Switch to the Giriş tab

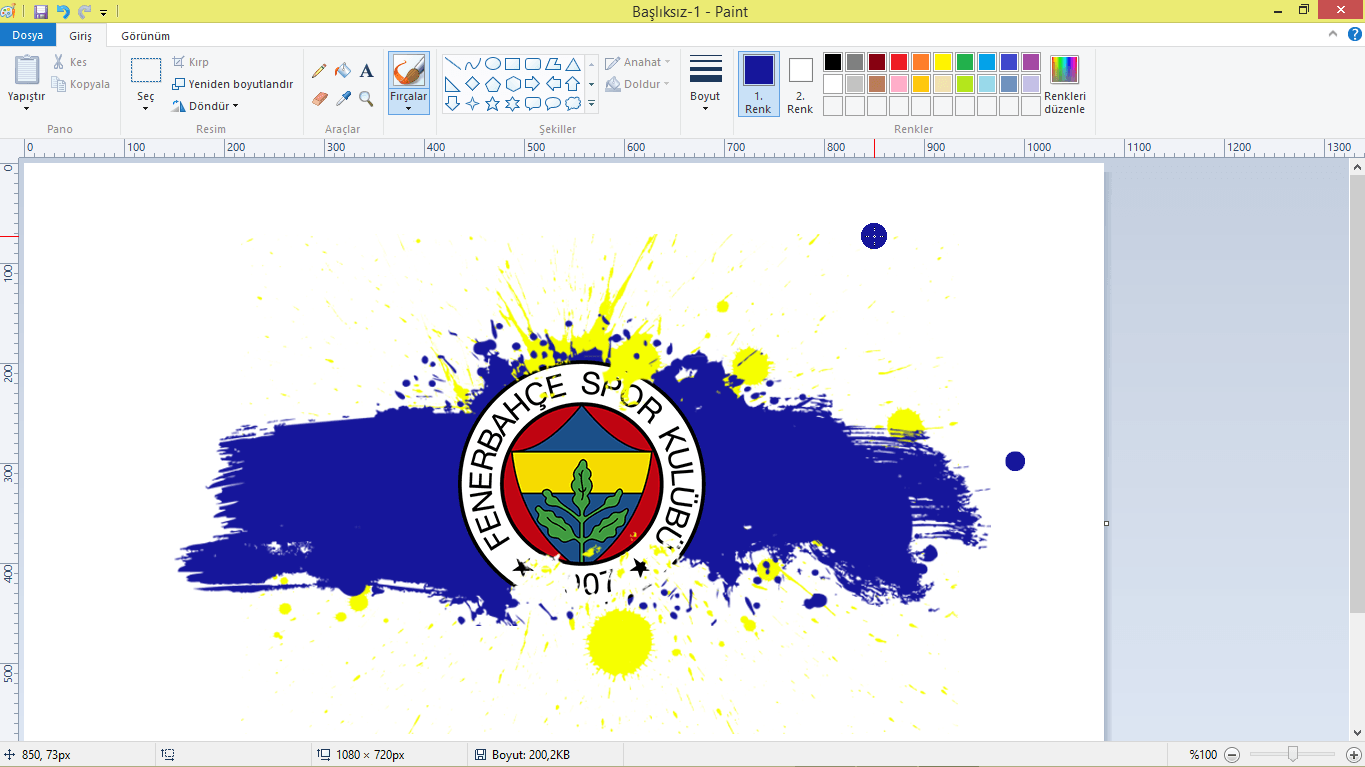point(80,35)
